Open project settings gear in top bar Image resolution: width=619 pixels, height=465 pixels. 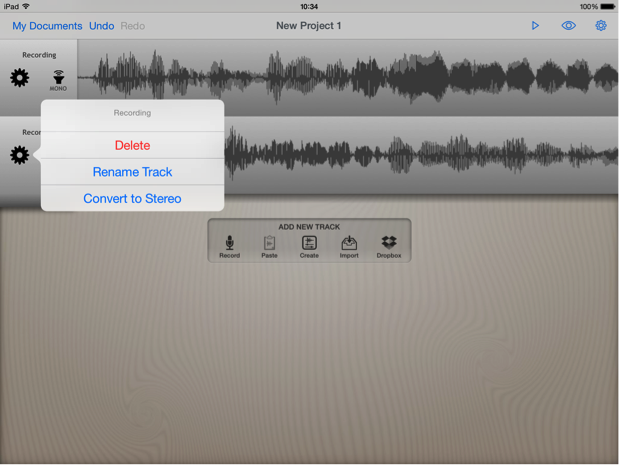pyautogui.click(x=601, y=26)
